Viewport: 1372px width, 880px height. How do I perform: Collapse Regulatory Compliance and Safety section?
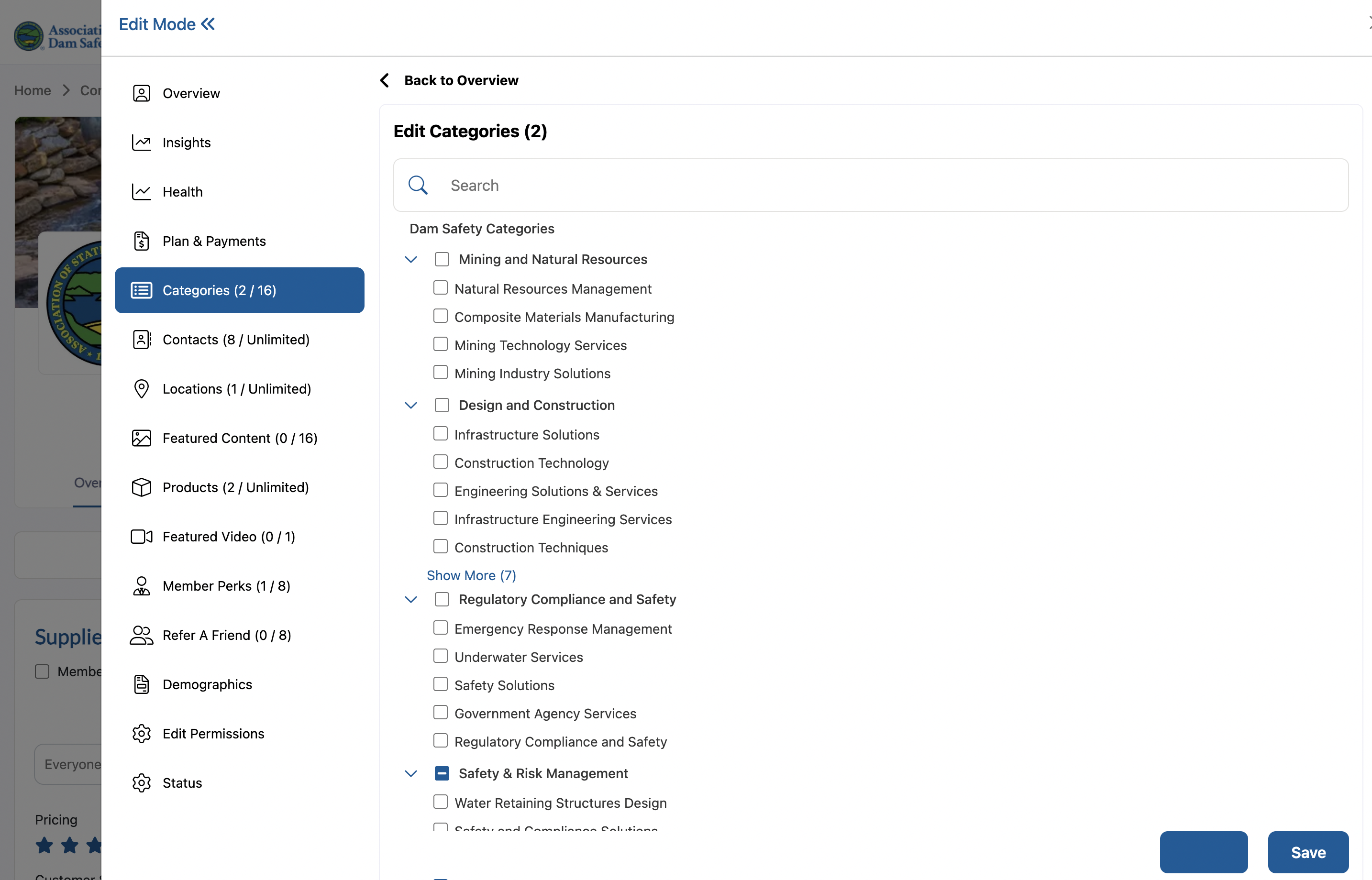pyautogui.click(x=411, y=599)
